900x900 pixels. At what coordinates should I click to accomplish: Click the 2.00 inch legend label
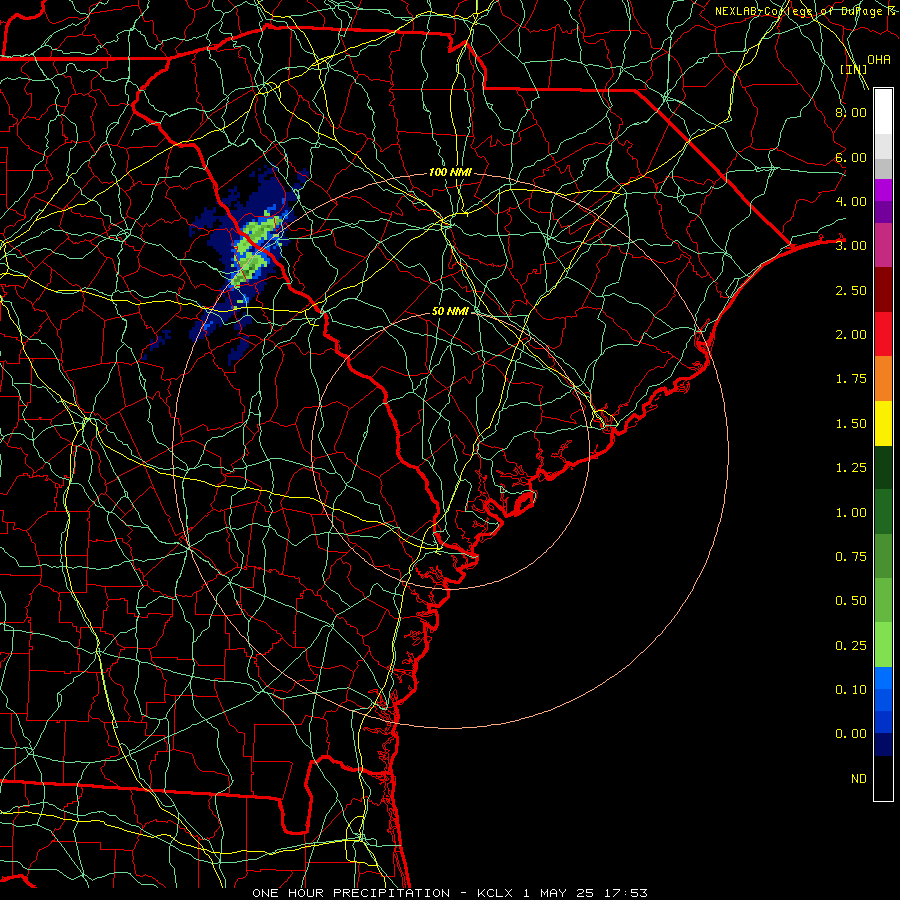pyautogui.click(x=851, y=335)
